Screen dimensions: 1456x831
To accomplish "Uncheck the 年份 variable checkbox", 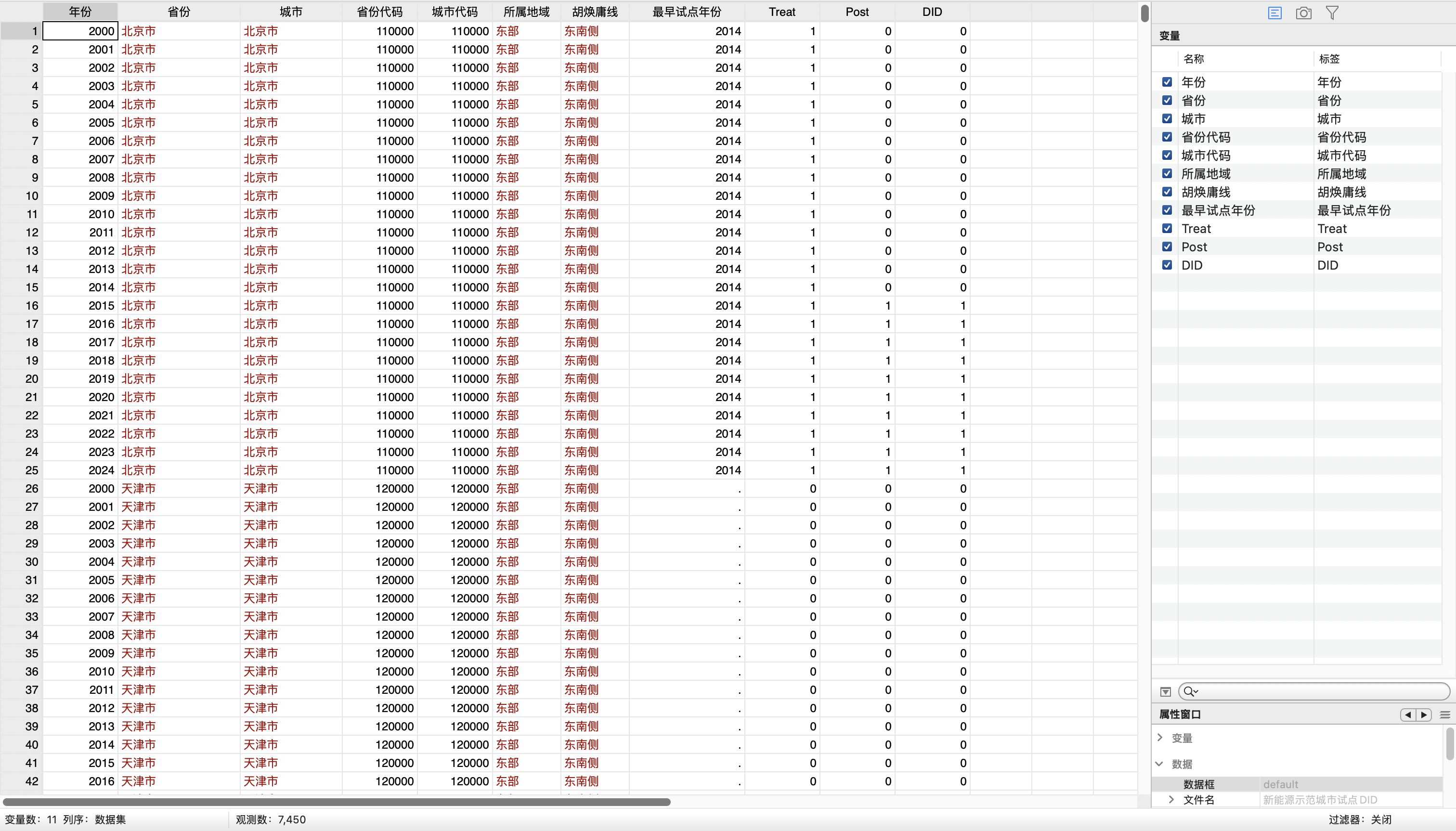I will [x=1167, y=82].
